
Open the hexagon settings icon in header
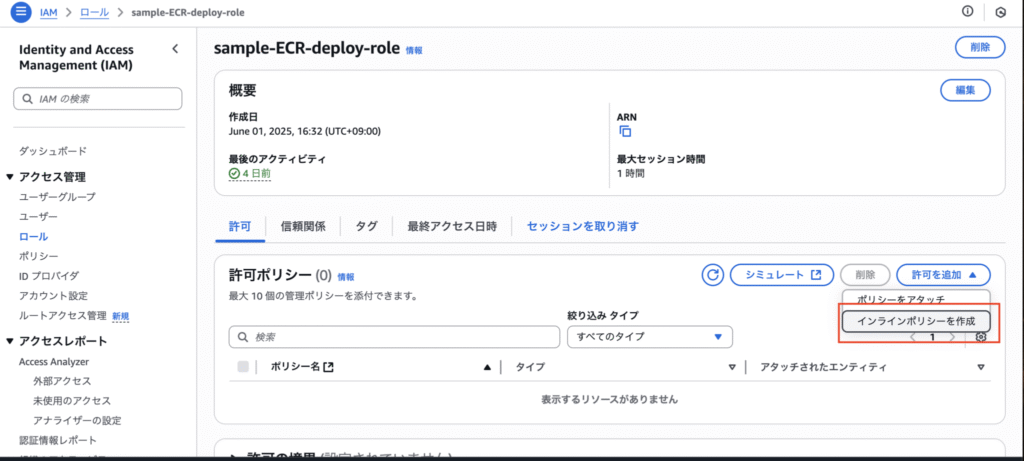tap(1000, 12)
